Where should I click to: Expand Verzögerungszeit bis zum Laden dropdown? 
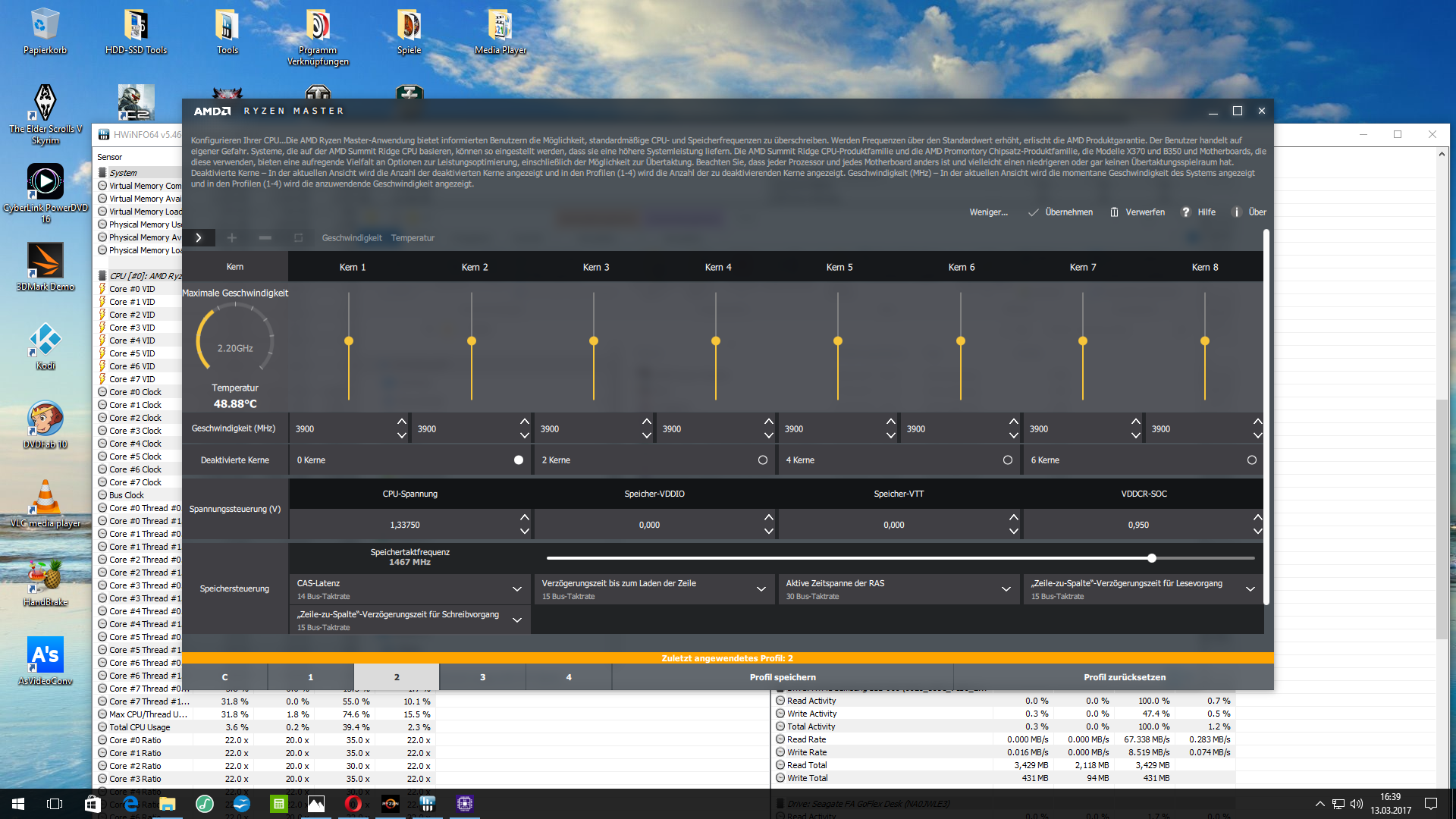click(761, 589)
